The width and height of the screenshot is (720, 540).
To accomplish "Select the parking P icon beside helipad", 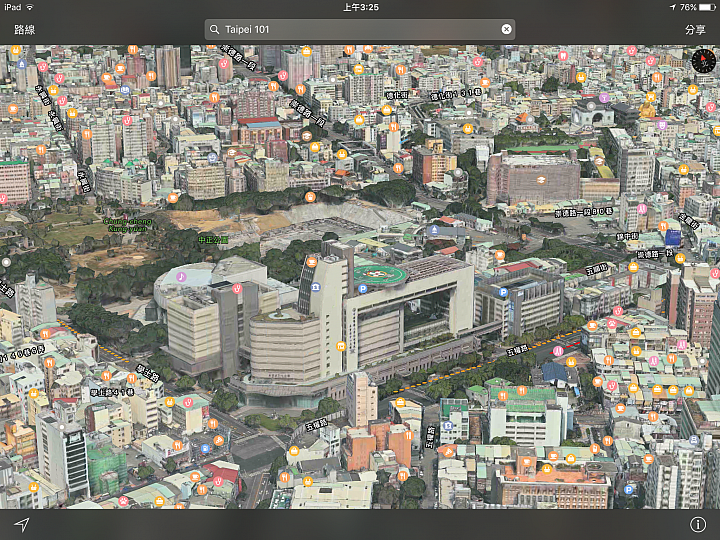I will (x=363, y=289).
